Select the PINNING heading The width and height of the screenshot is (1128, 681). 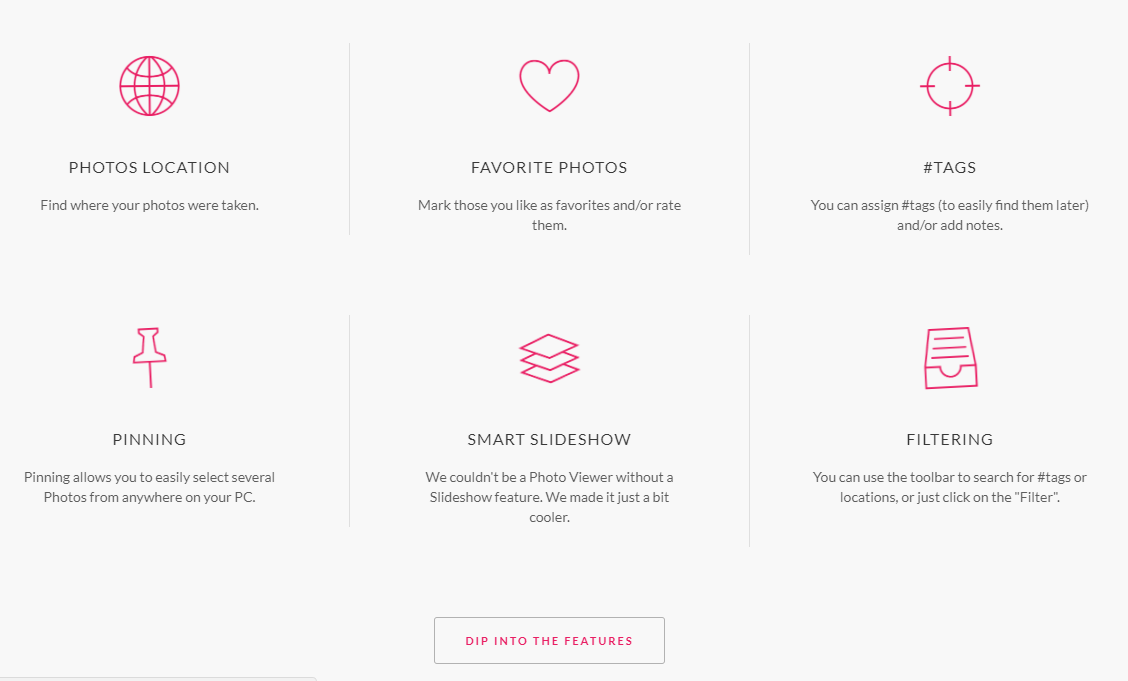coord(149,439)
